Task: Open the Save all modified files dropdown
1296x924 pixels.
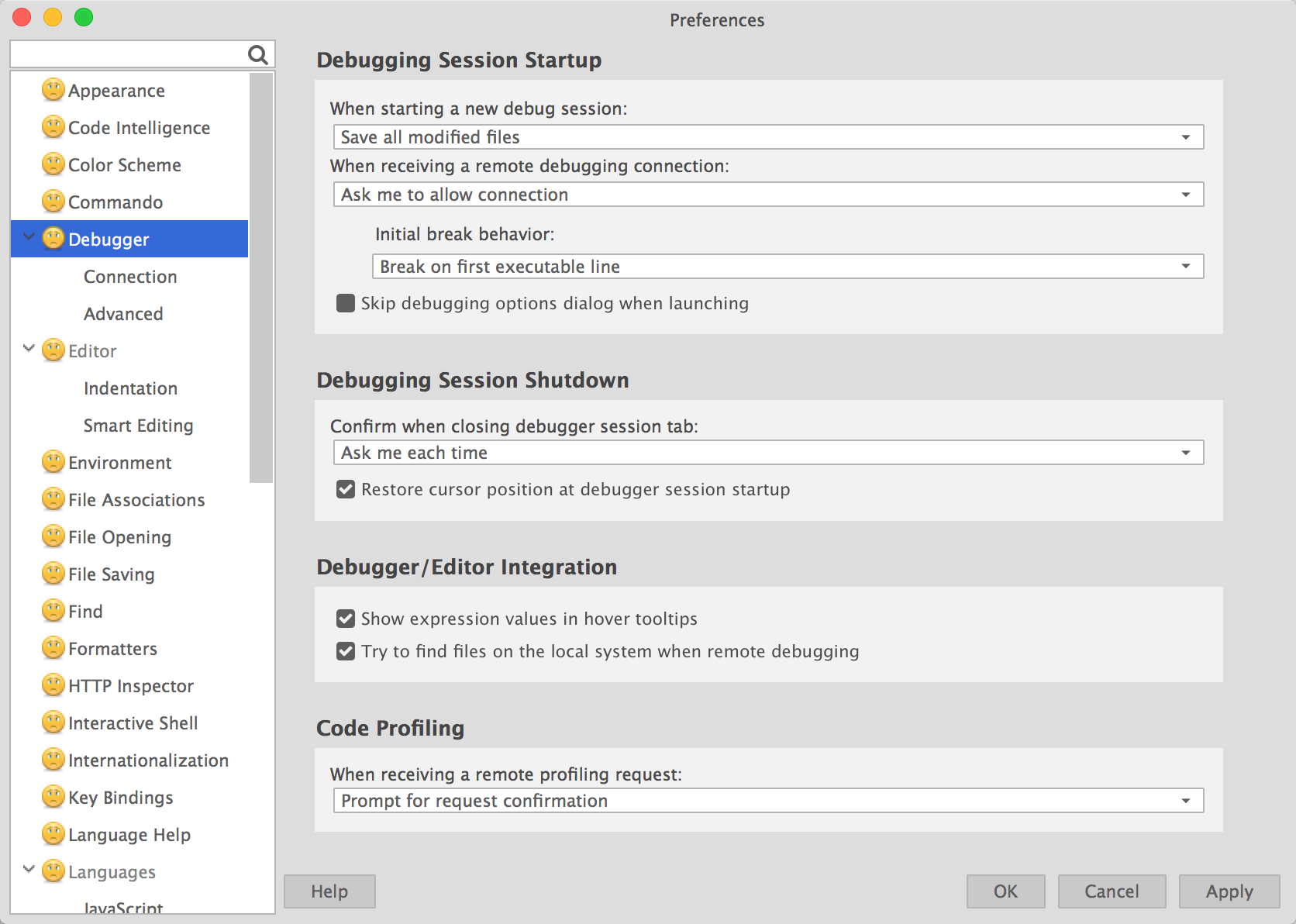Action: (x=768, y=137)
